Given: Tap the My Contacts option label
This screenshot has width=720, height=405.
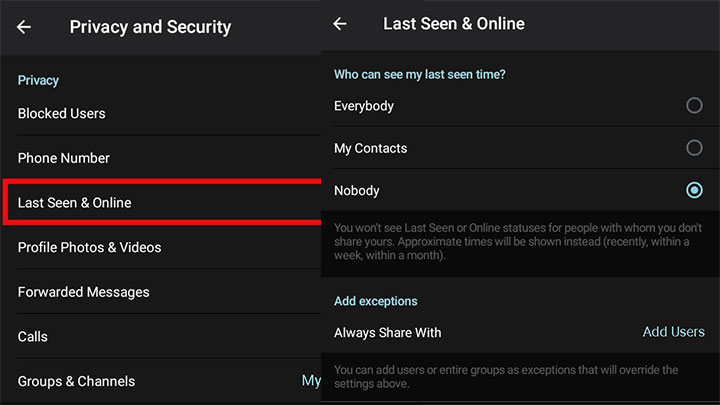Looking at the screenshot, I should pyautogui.click(x=371, y=148).
